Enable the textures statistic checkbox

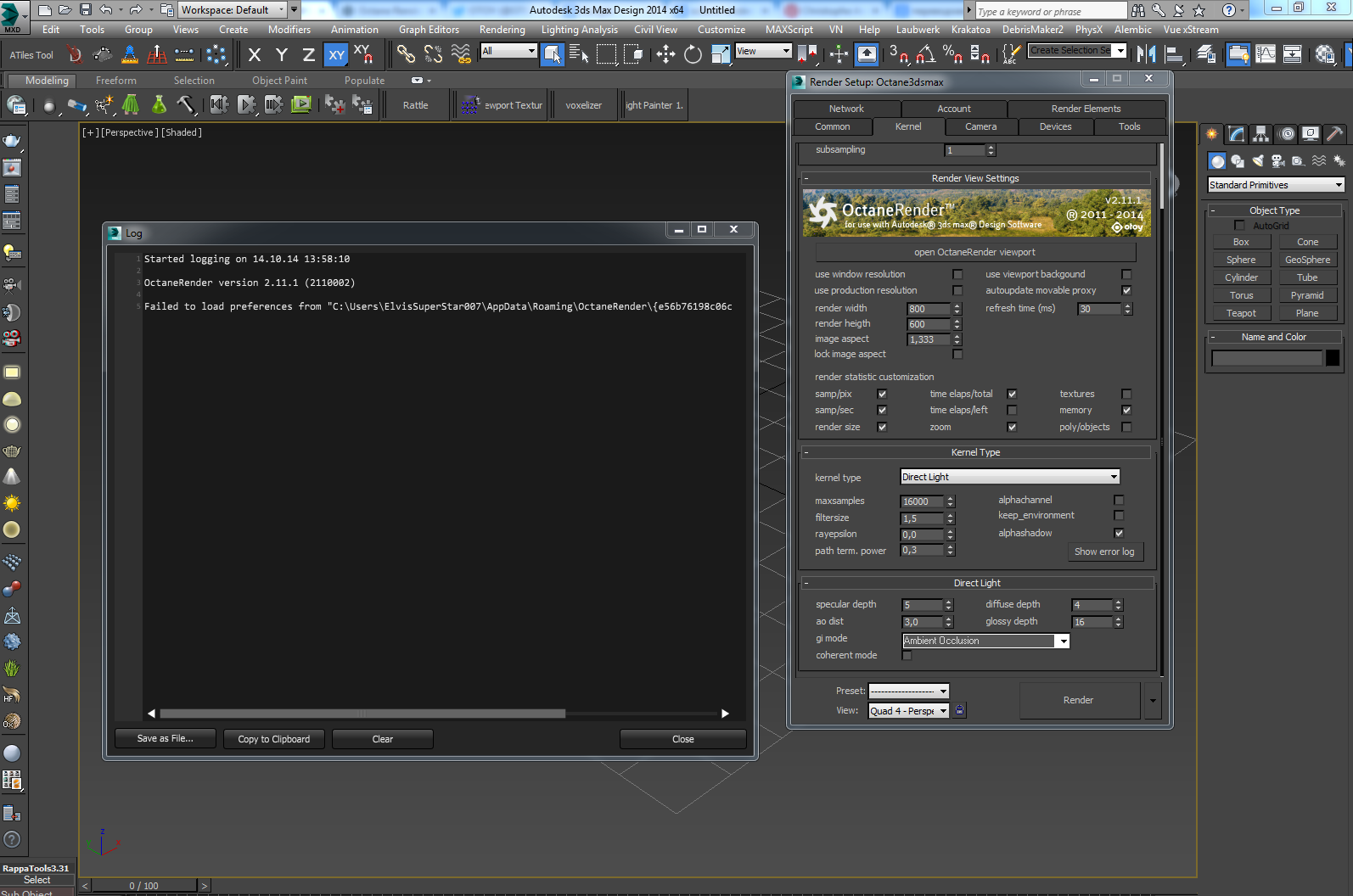click(1126, 394)
